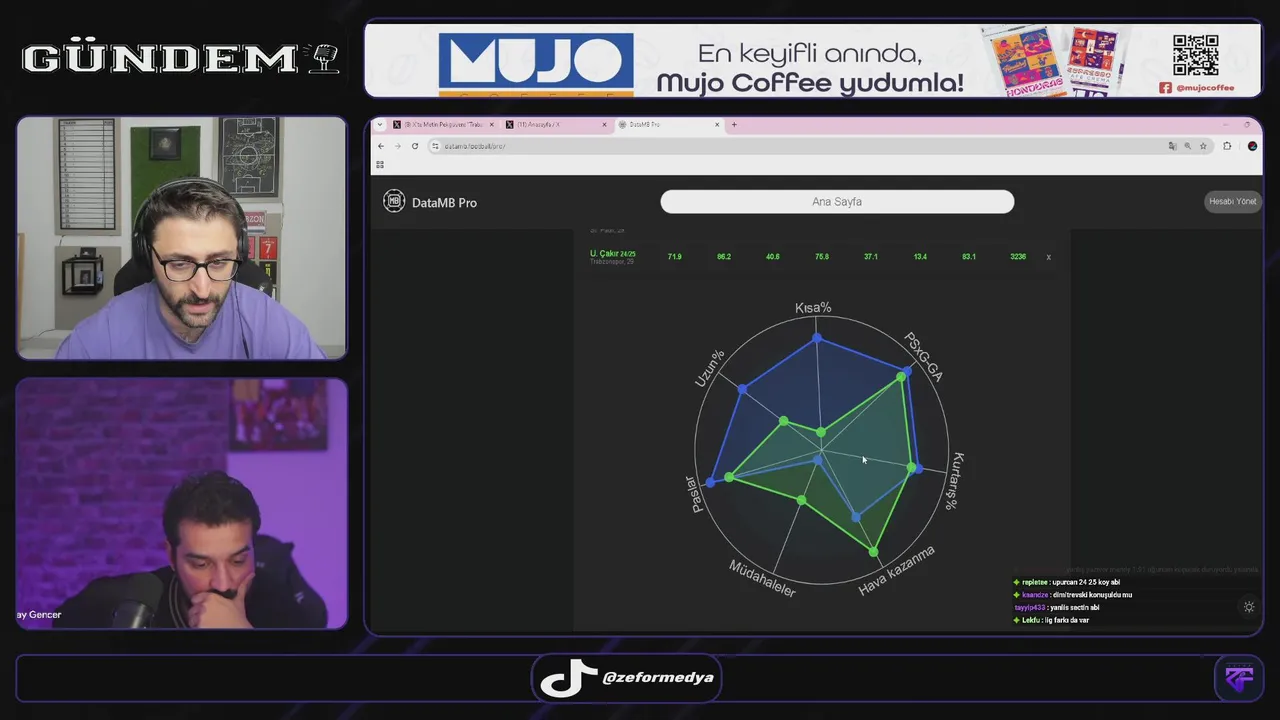Click the 71.9 value in player row
The image size is (1280, 720).
(675, 257)
